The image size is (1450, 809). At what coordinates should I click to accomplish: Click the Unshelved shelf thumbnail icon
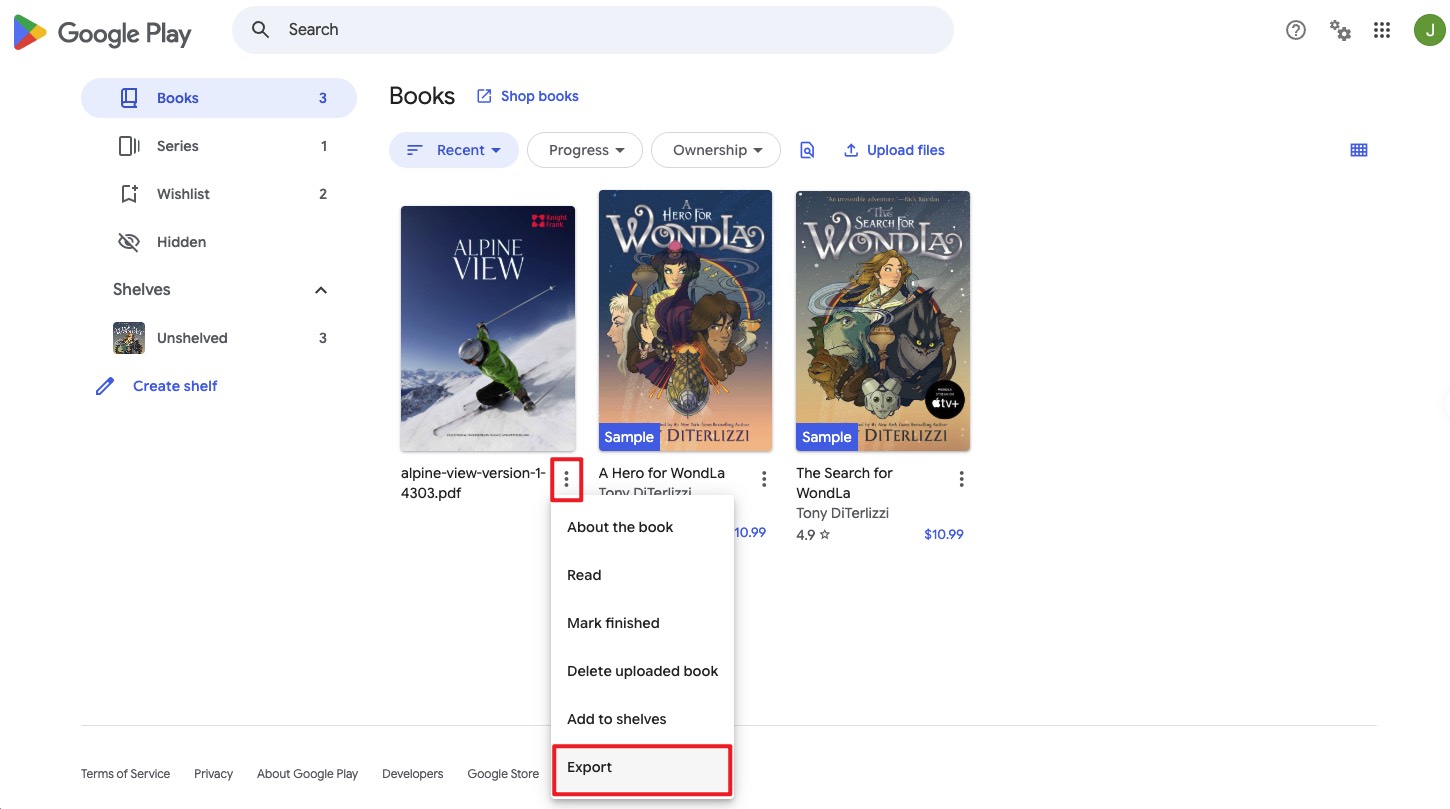click(129, 338)
